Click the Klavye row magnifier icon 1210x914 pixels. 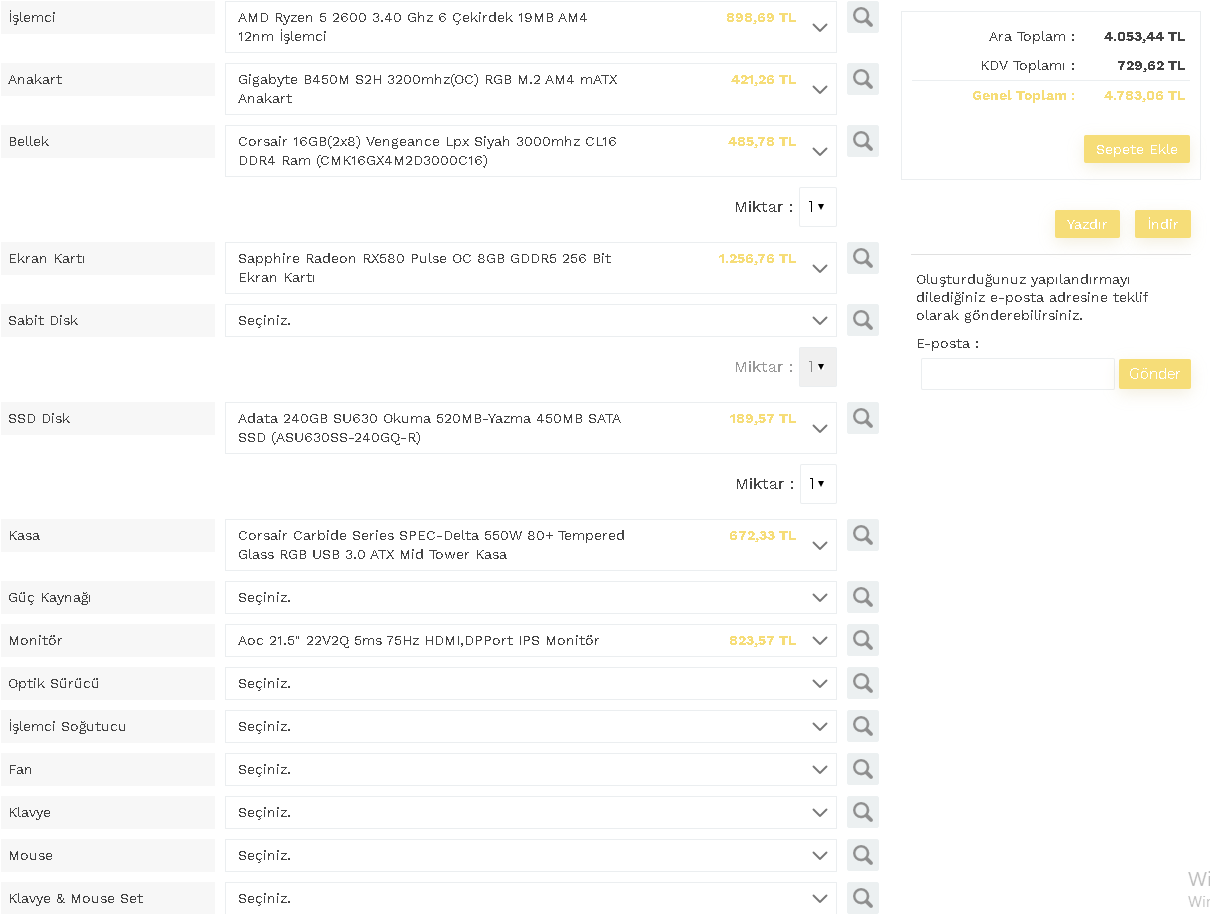point(862,812)
